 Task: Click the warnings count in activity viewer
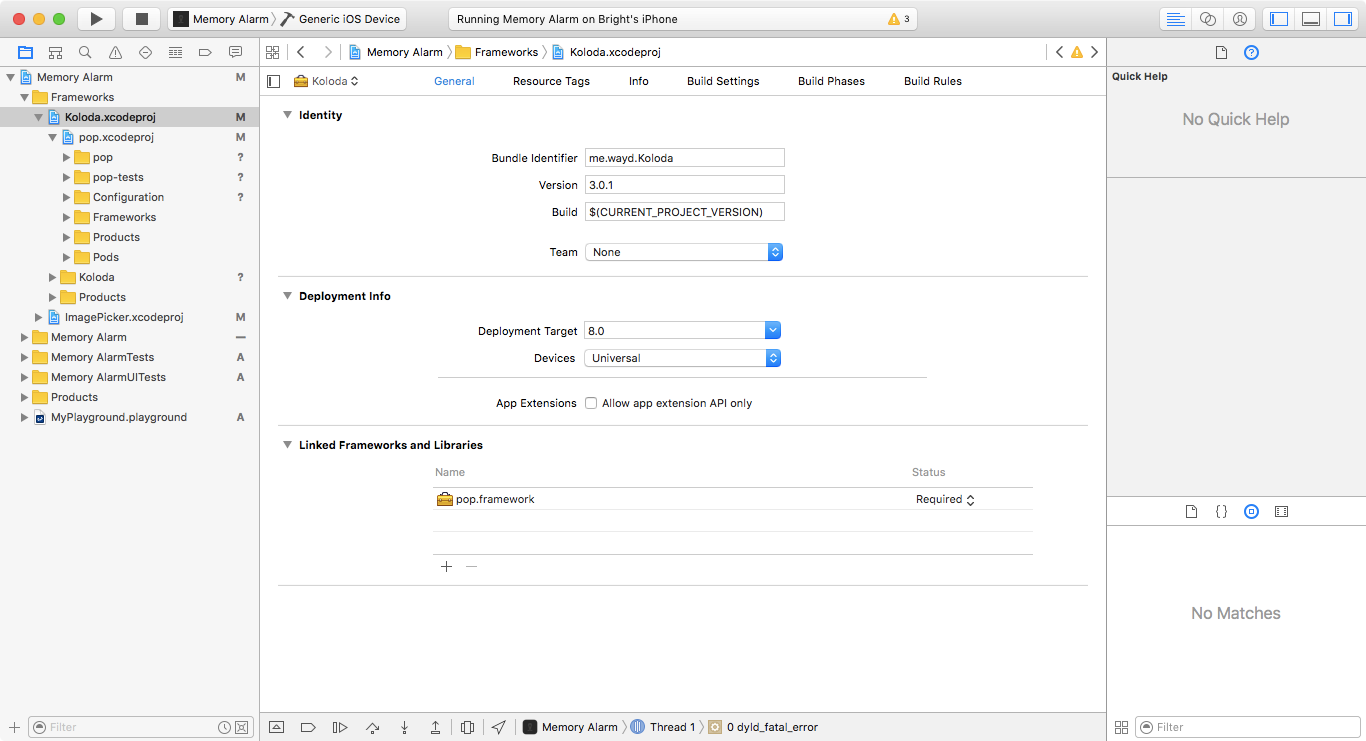point(899,19)
